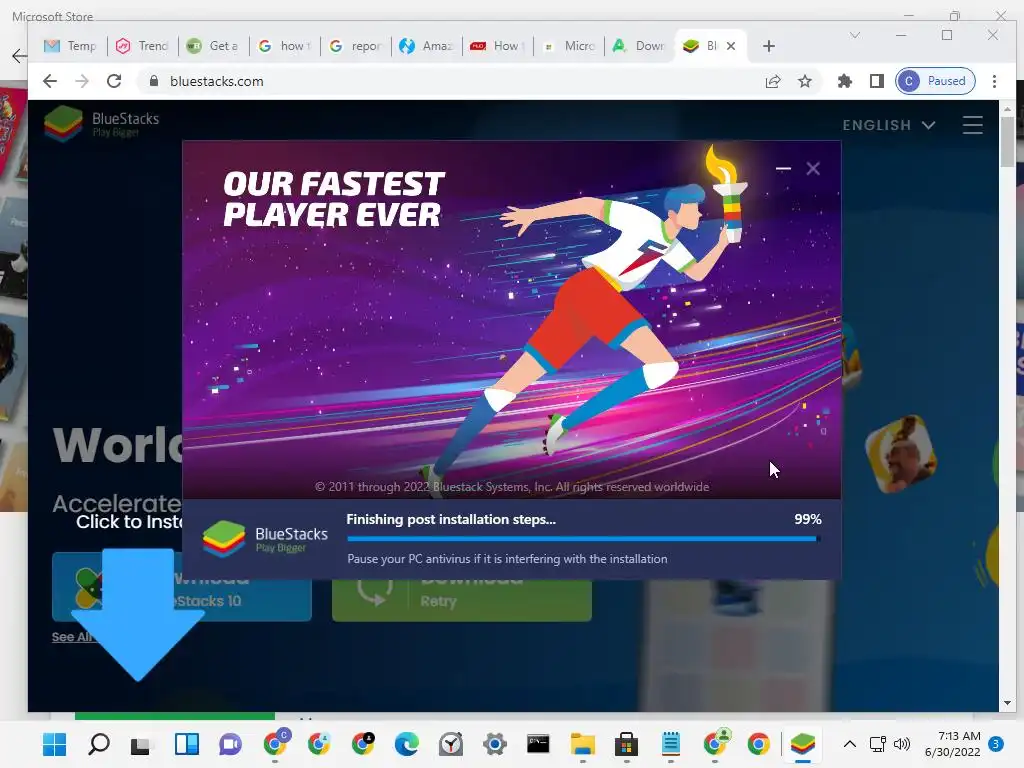The image size is (1024, 768).
Task: Open notification badge showing 3
Action: 996,744
